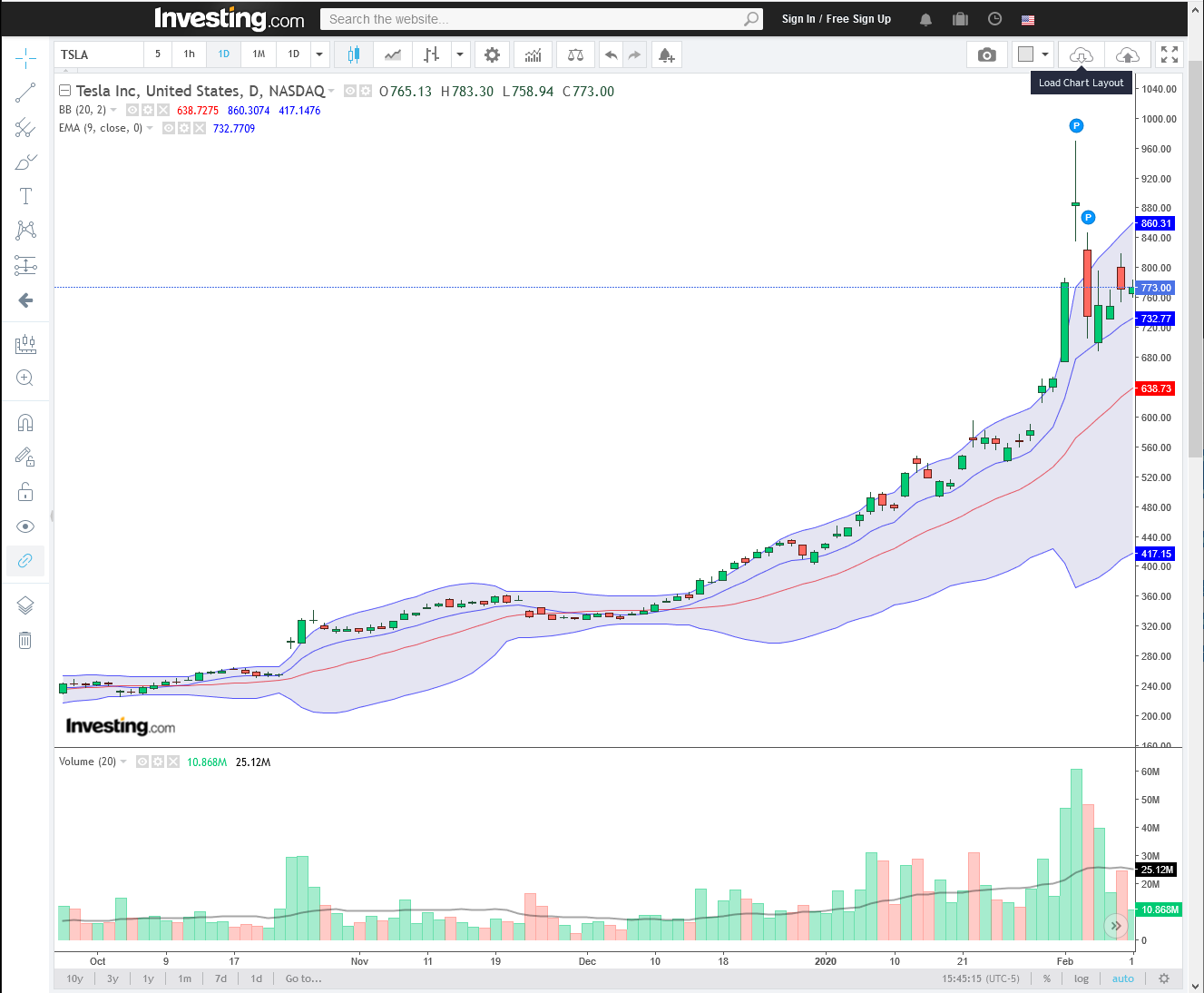
Task: Select the prediction and measurement tool
Action: (25, 265)
